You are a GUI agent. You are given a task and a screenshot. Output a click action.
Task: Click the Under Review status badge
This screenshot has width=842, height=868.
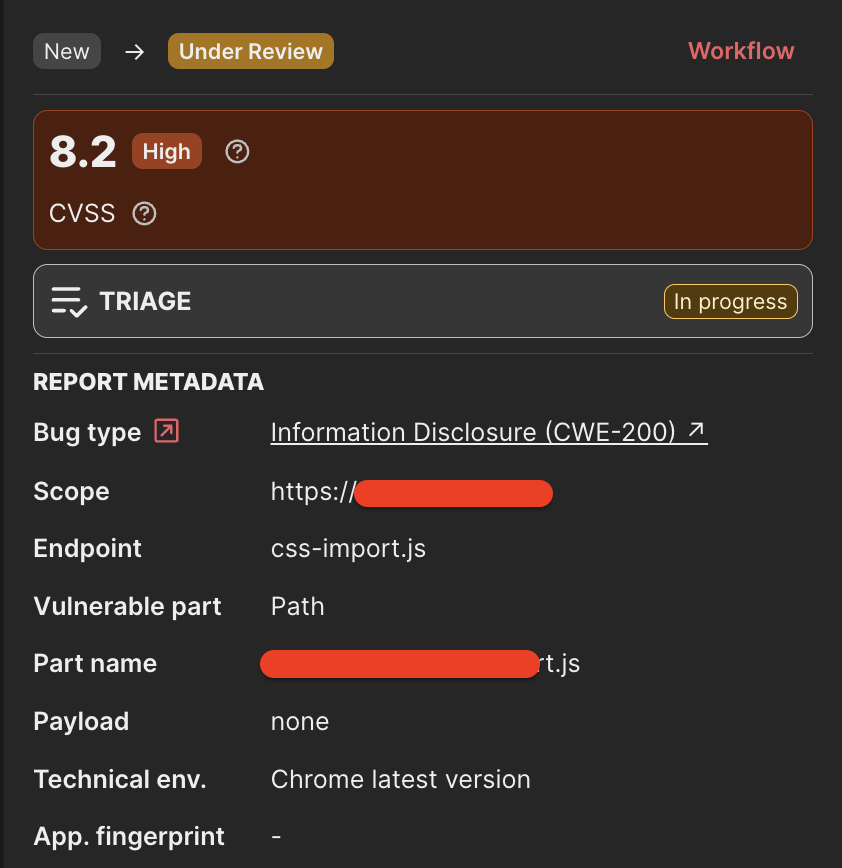click(251, 51)
